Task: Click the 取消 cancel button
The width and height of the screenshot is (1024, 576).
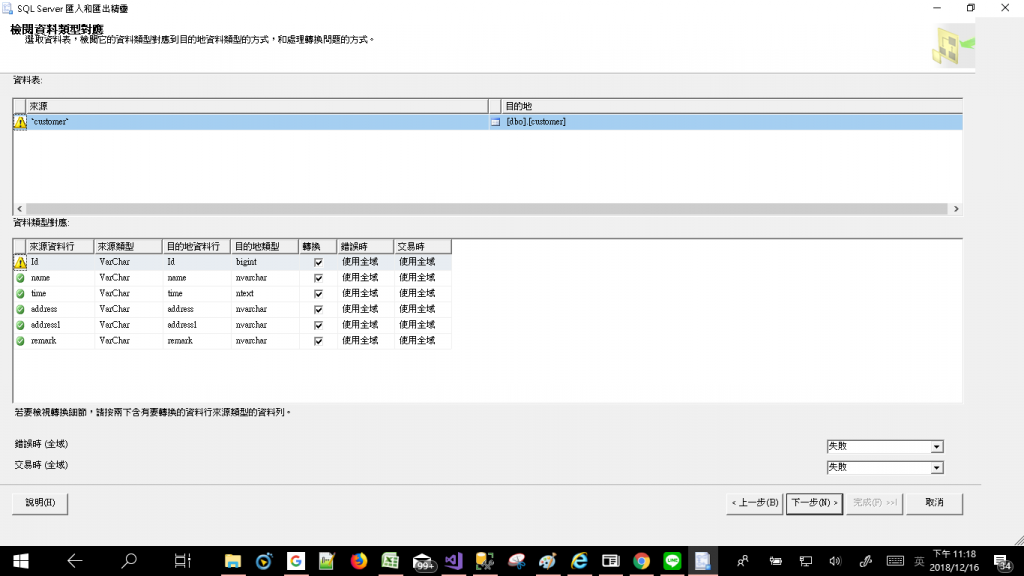Action: pyautogui.click(x=935, y=503)
